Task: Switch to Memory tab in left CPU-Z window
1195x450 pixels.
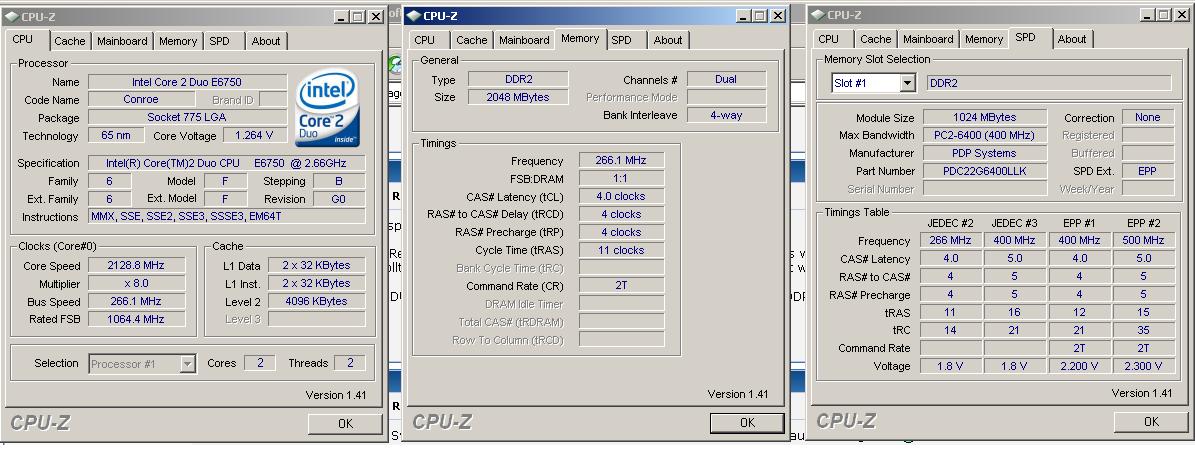Action: point(178,41)
